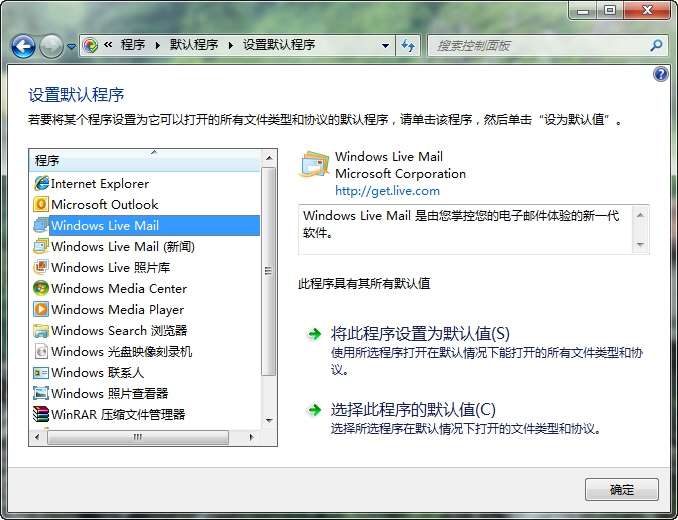Expand the 默认程序 breadcrumb arrow

pyautogui.click(x=231, y=45)
